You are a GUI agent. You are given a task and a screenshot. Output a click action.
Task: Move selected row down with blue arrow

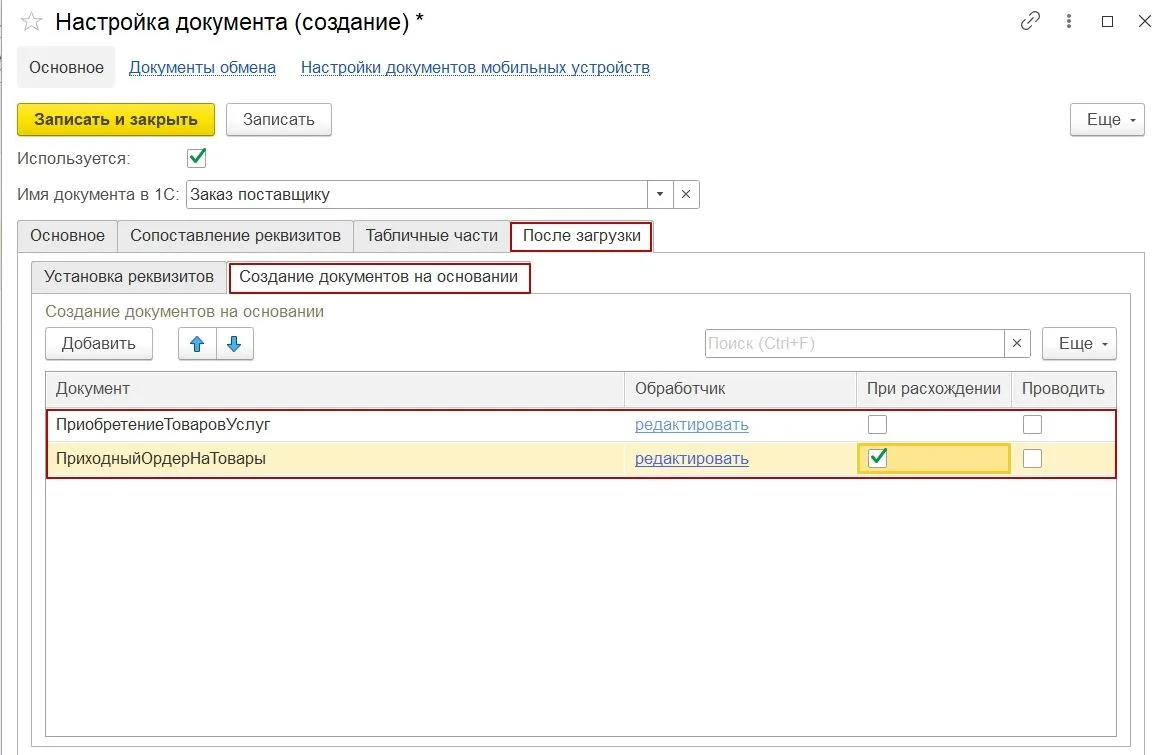232,343
